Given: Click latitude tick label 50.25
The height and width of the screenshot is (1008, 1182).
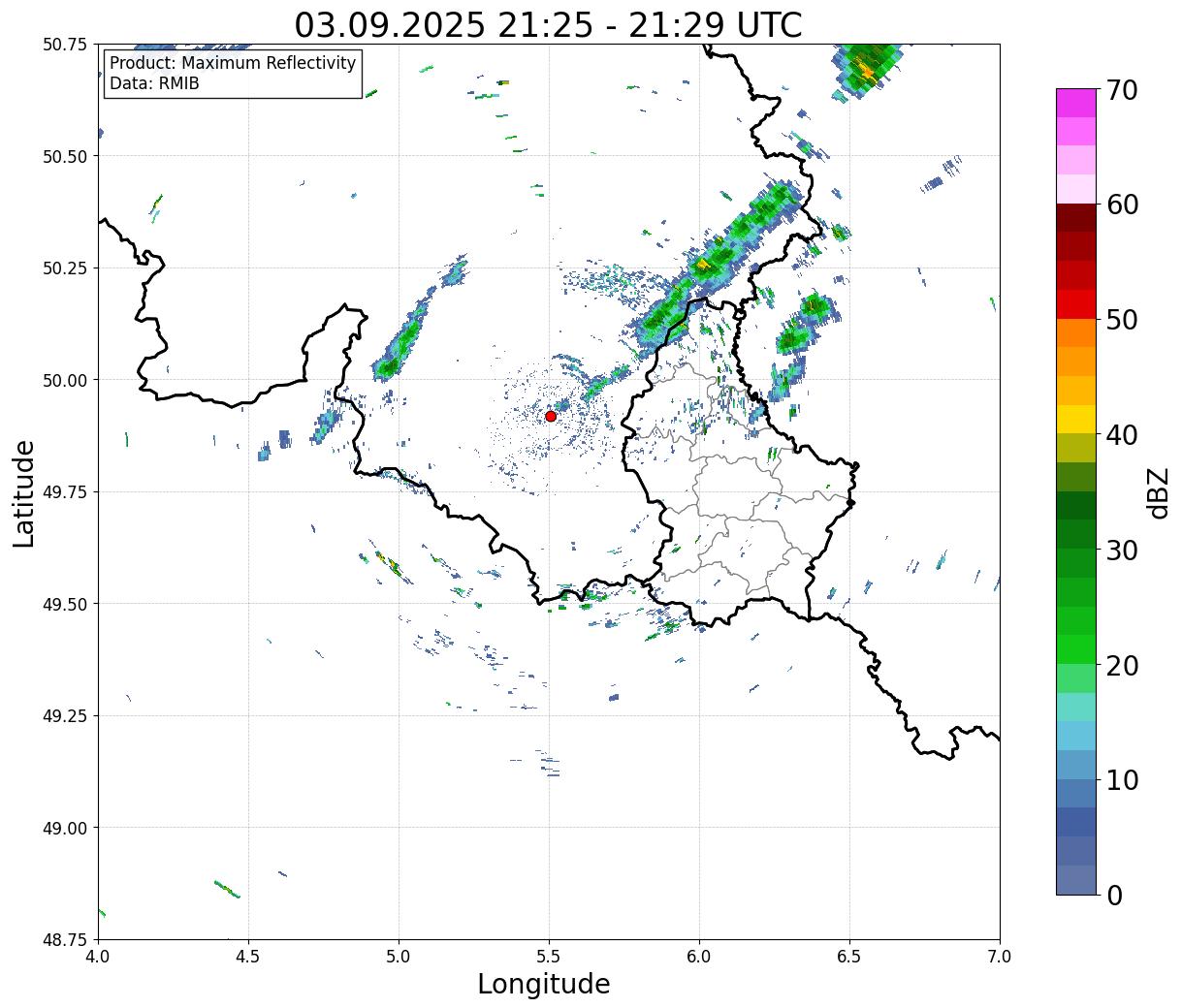Looking at the screenshot, I should [65, 268].
